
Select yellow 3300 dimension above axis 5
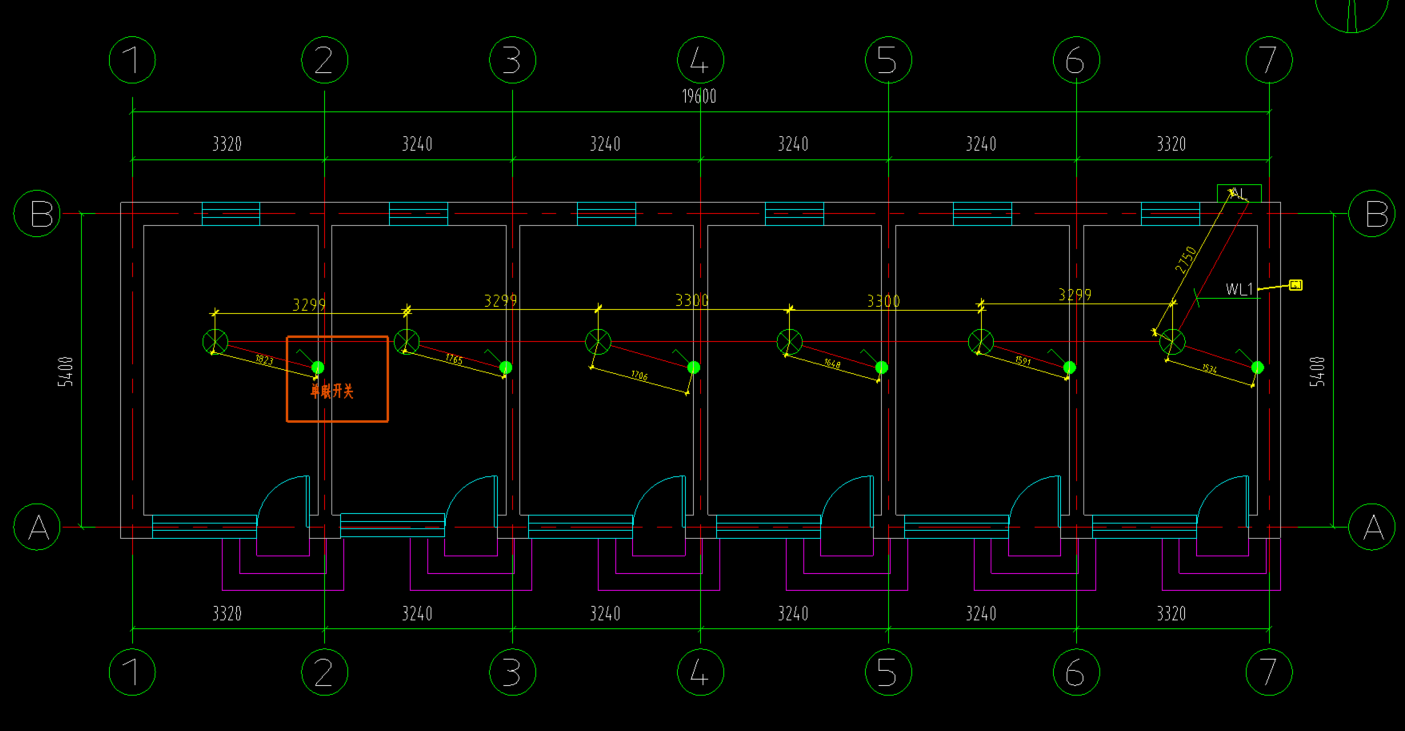point(883,300)
